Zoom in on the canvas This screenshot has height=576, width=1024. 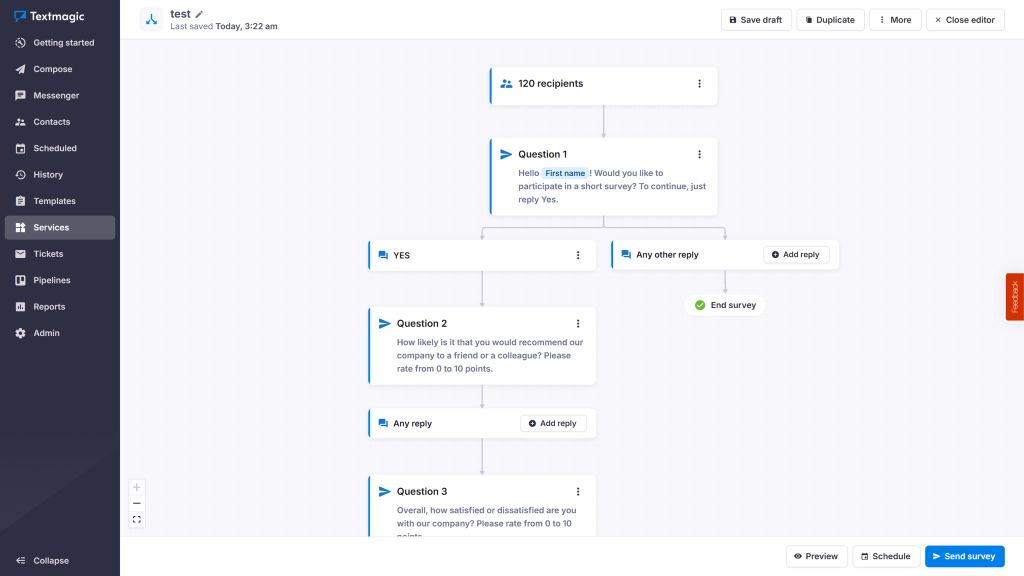click(x=136, y=487)
